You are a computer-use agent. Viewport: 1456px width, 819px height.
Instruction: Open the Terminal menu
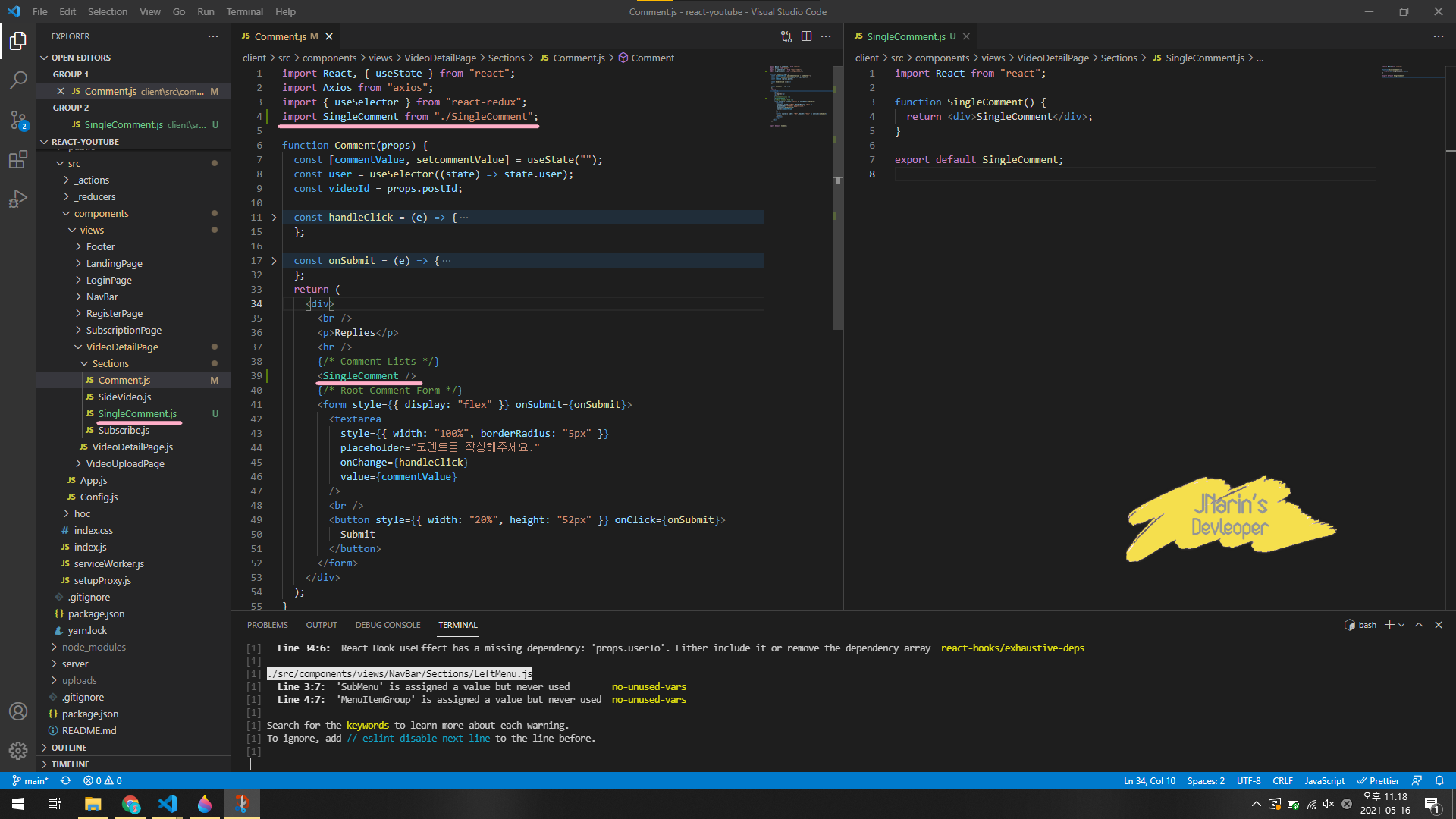244,11
